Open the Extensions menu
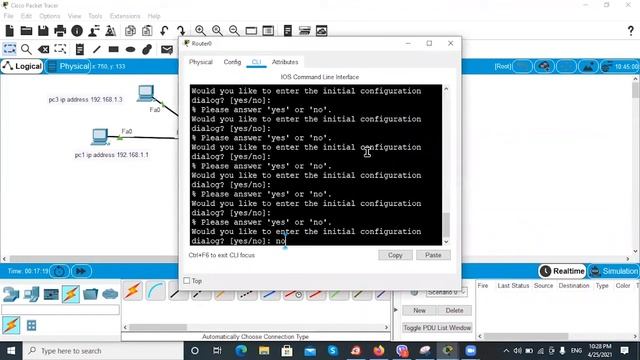Viewport: 640px width, 360px height. coord(125,16)
